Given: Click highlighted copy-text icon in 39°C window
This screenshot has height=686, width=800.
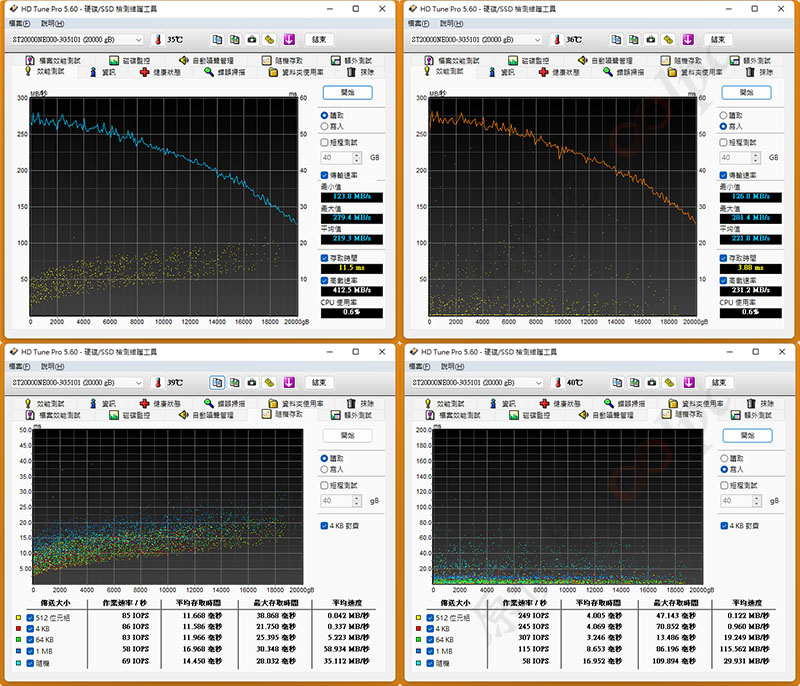Looking at the screenshot, I should pyautogui.click(x=217, y=382).
